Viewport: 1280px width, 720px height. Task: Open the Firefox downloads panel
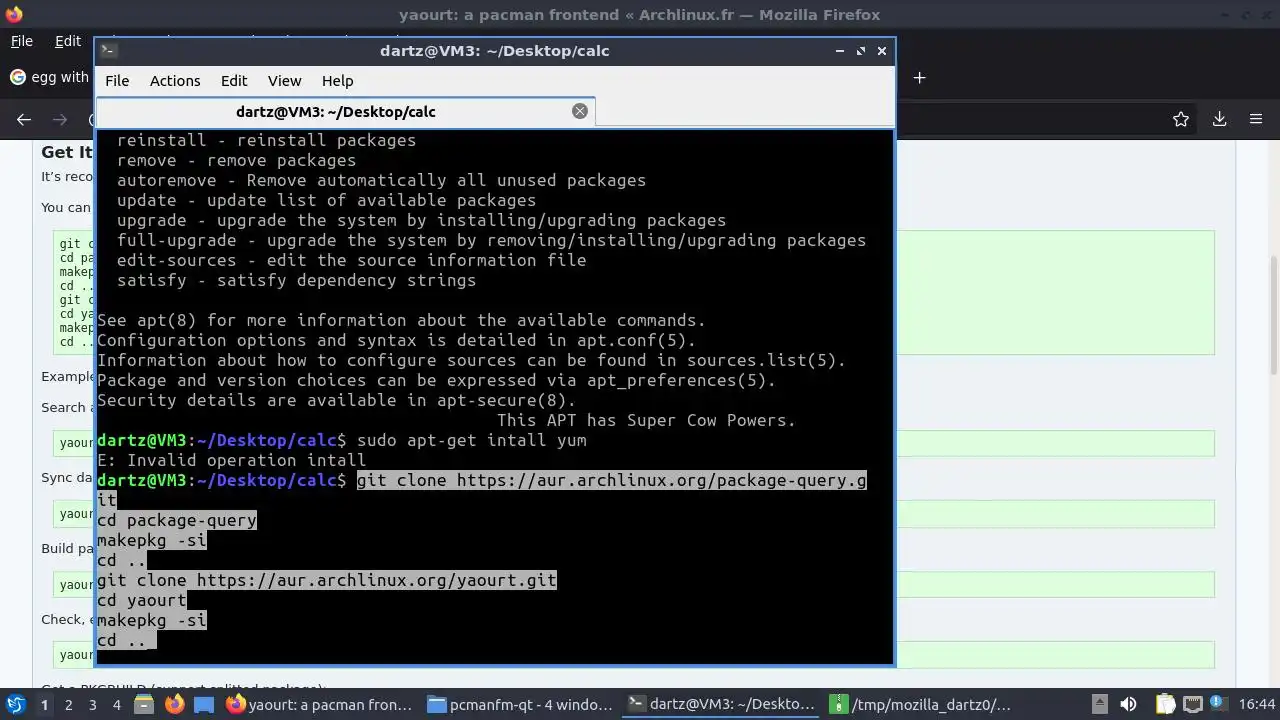[x=1219, y=119]
